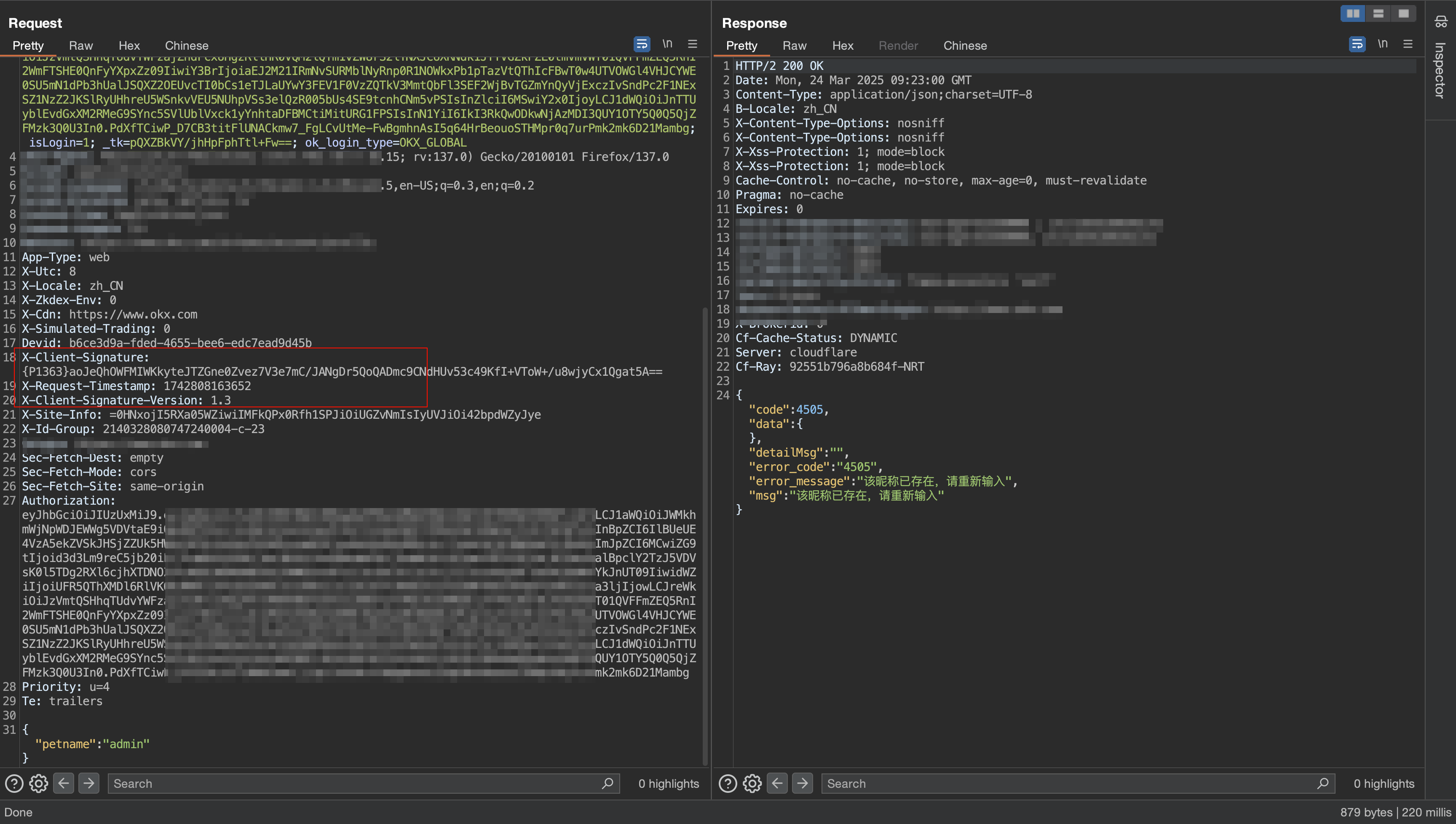This screenshot has height=824, width=1456.
Task: Click the X-Client-Signature-Version: 1.3 line
Action: coord(126,400)
